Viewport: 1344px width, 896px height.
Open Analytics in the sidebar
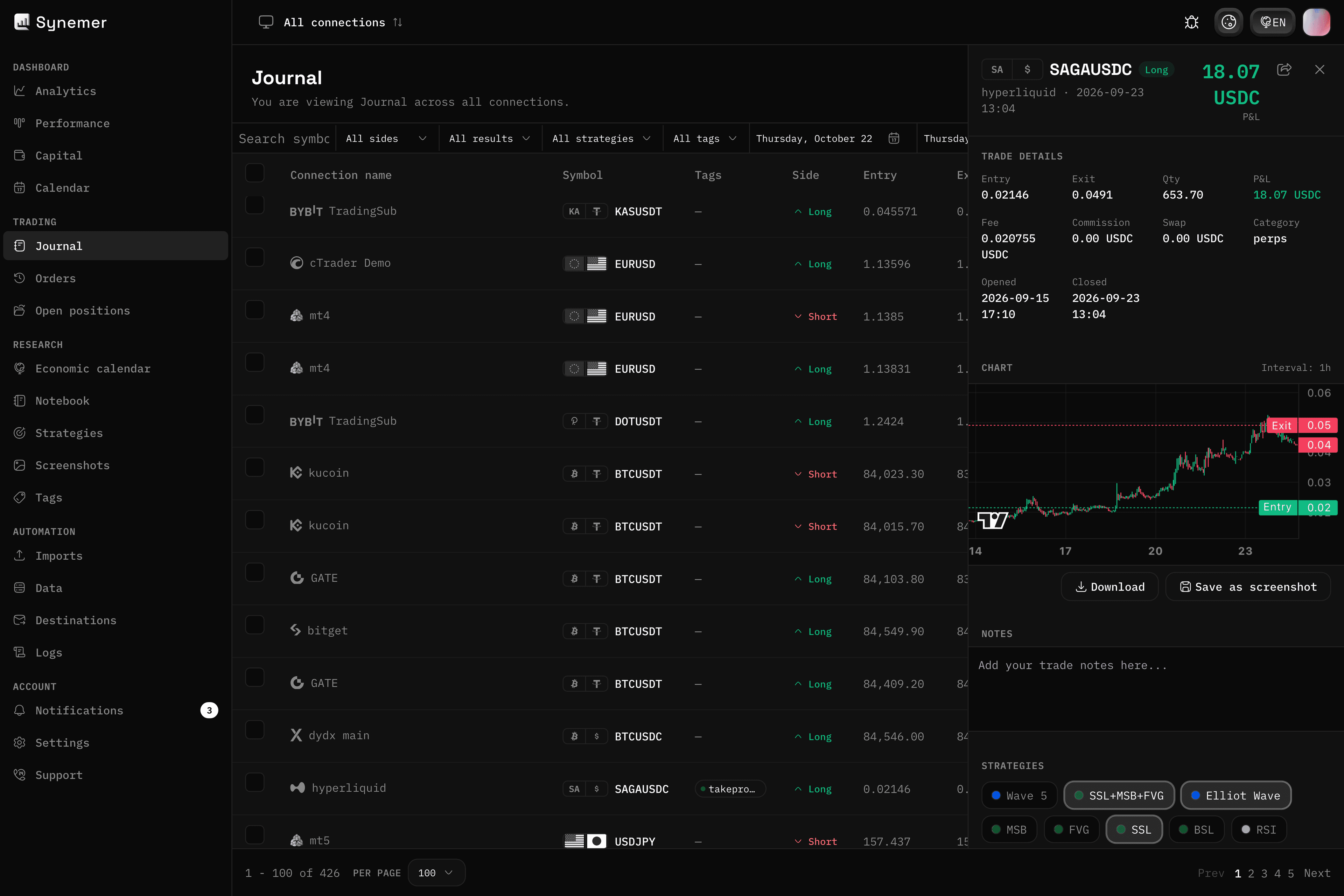click(x=115, y=91)
